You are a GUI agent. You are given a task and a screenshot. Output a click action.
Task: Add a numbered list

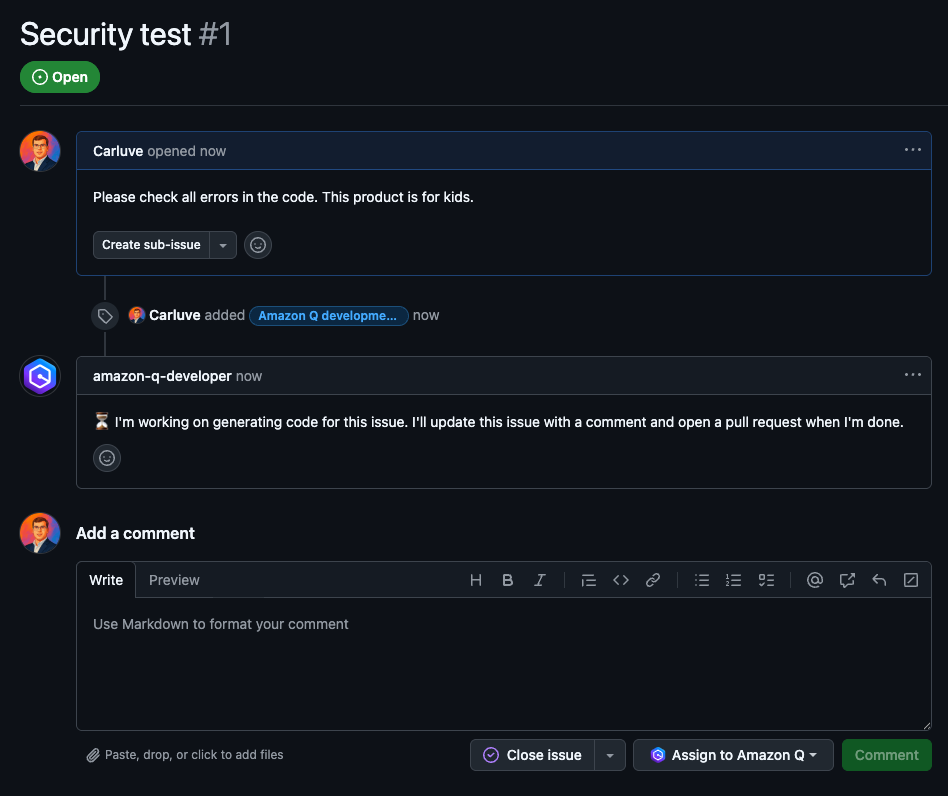point(734,580)
